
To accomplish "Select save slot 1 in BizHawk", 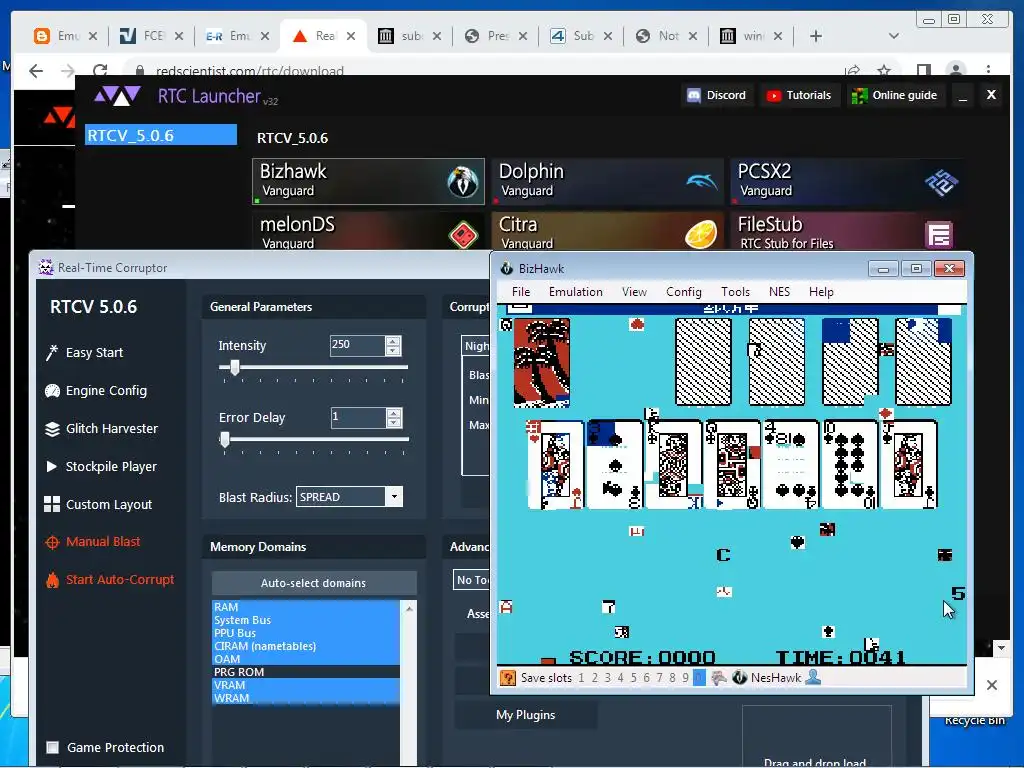I will click(x=581, y=678).
